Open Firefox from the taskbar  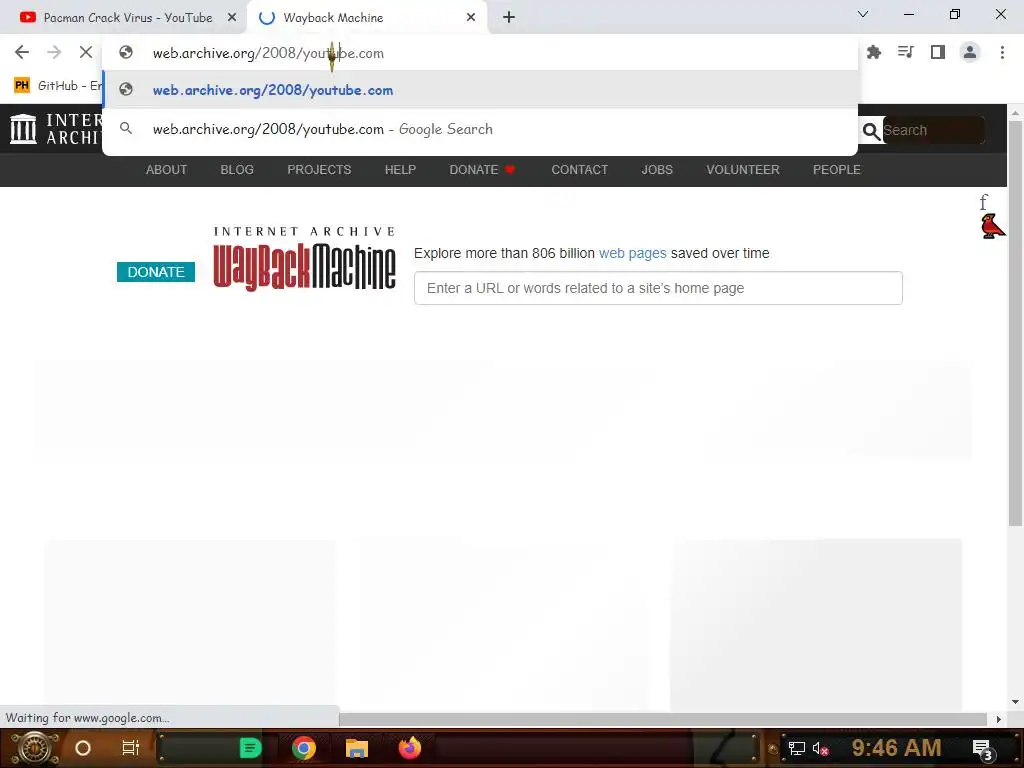click(410, 748)
